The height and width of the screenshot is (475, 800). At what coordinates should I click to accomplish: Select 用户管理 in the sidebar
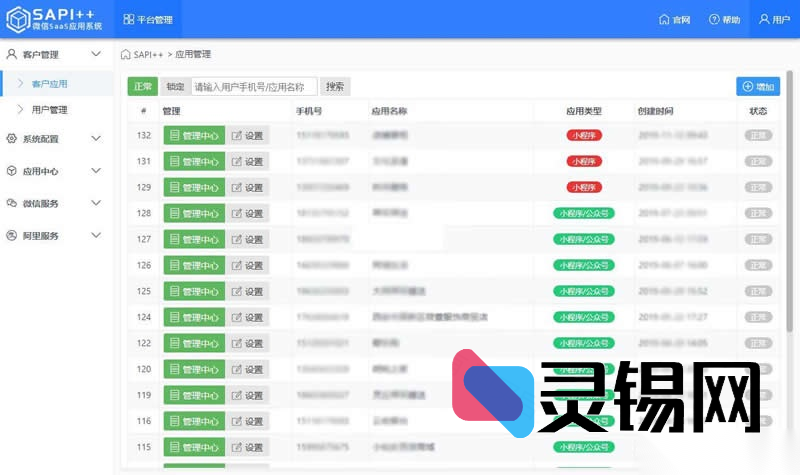[x=49, y=109]
